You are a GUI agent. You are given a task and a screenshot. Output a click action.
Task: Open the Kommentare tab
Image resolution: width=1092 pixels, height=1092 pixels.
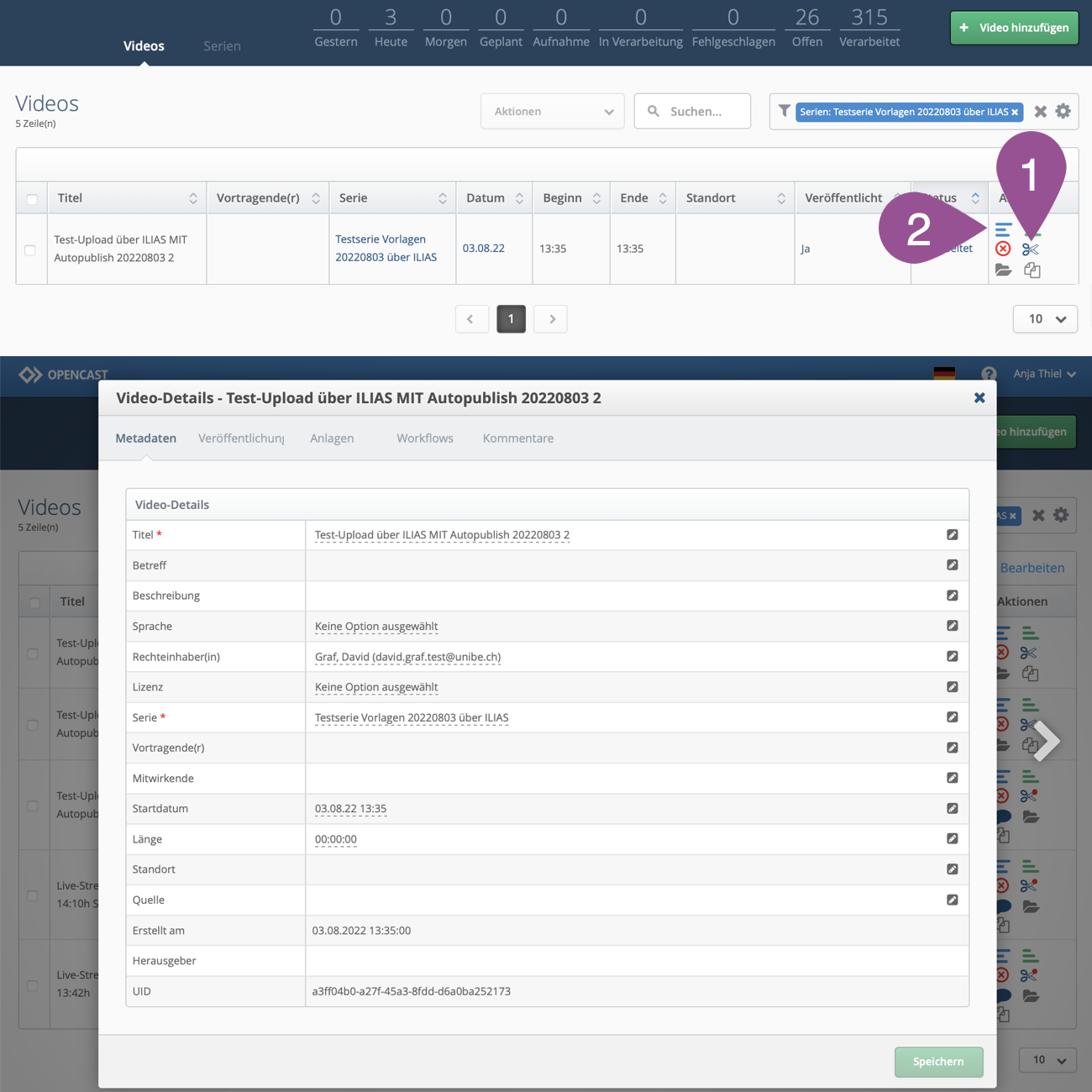pos(517,438)
